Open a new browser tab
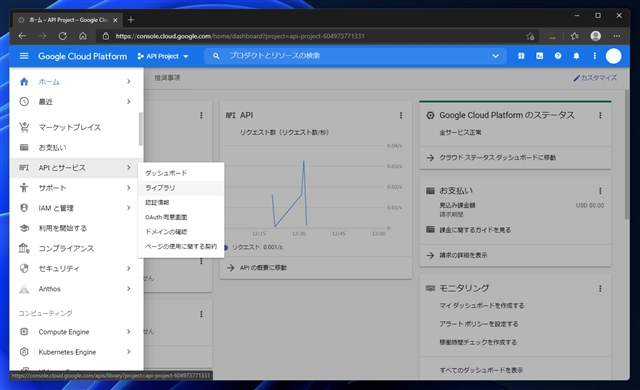This screenshot has width=640, height=390. (x=131, y=20)
